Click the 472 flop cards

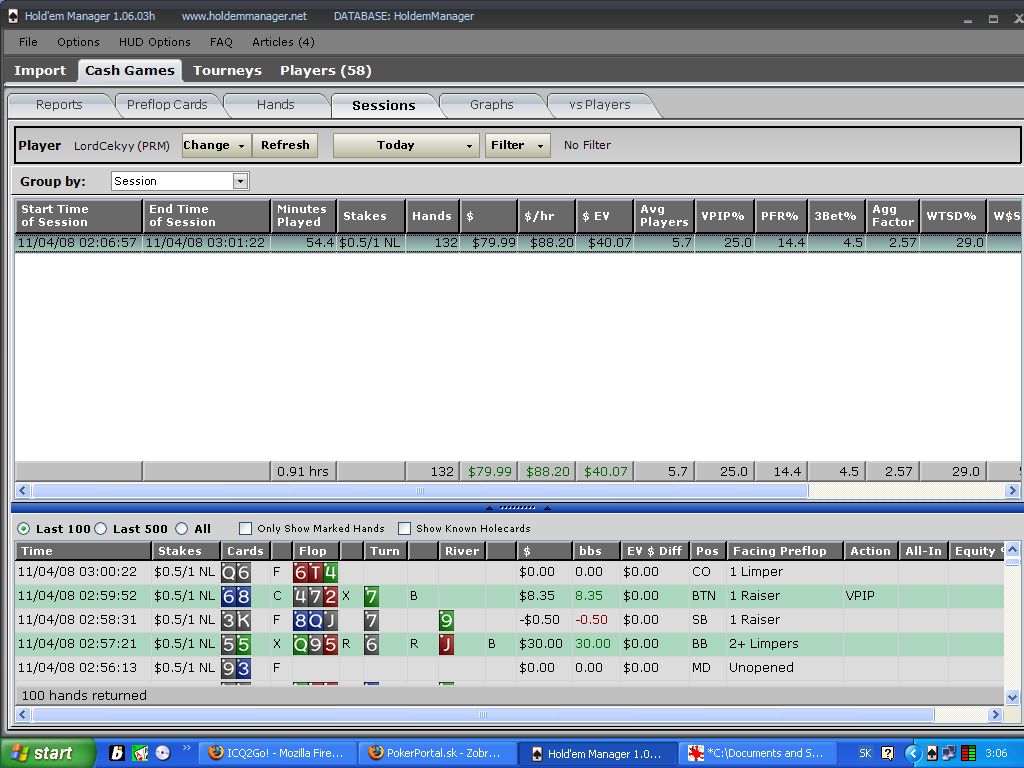coord(315,596)
